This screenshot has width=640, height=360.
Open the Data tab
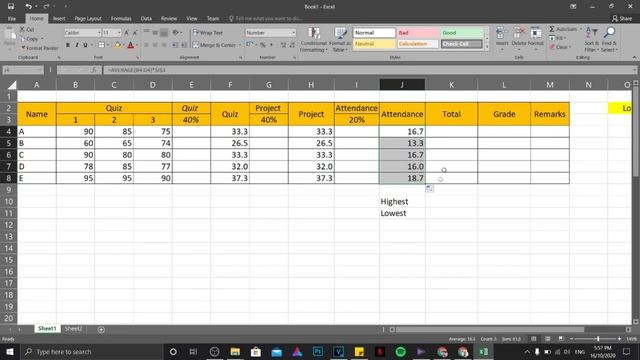(146, 18)
